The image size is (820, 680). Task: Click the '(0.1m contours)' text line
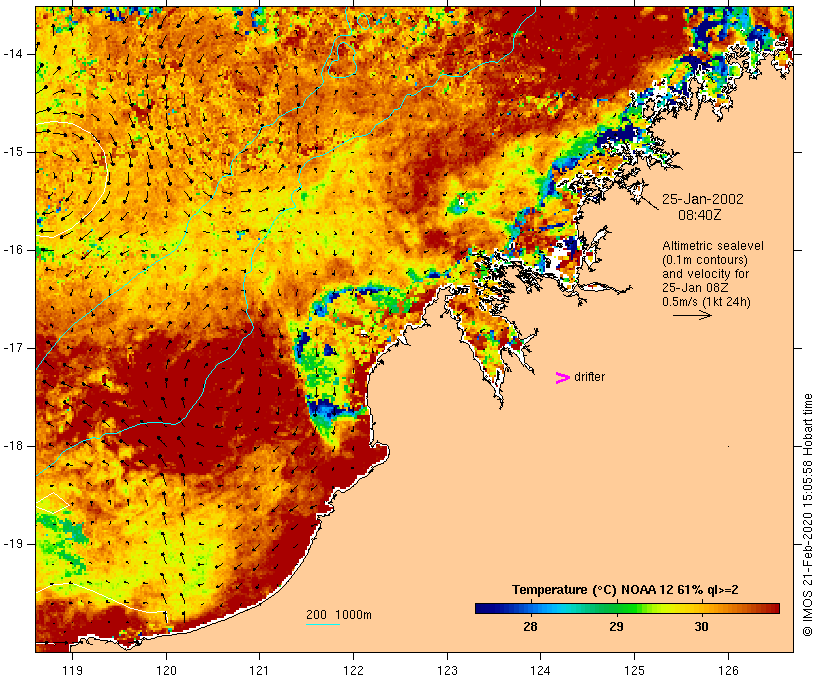coord(704,259)
